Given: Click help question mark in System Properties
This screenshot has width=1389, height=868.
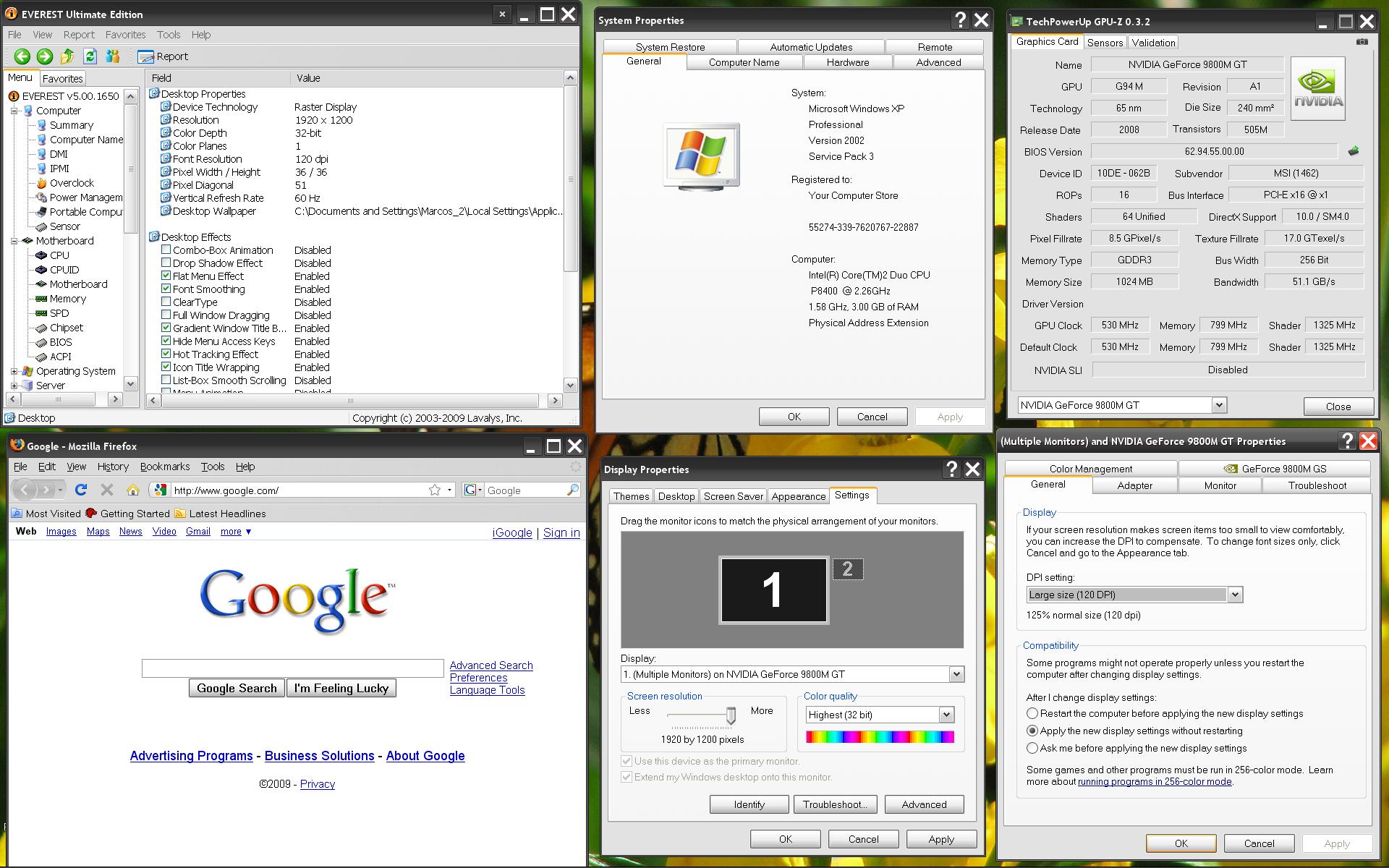Looking at the screenshot, I should [x=960, y=20].
